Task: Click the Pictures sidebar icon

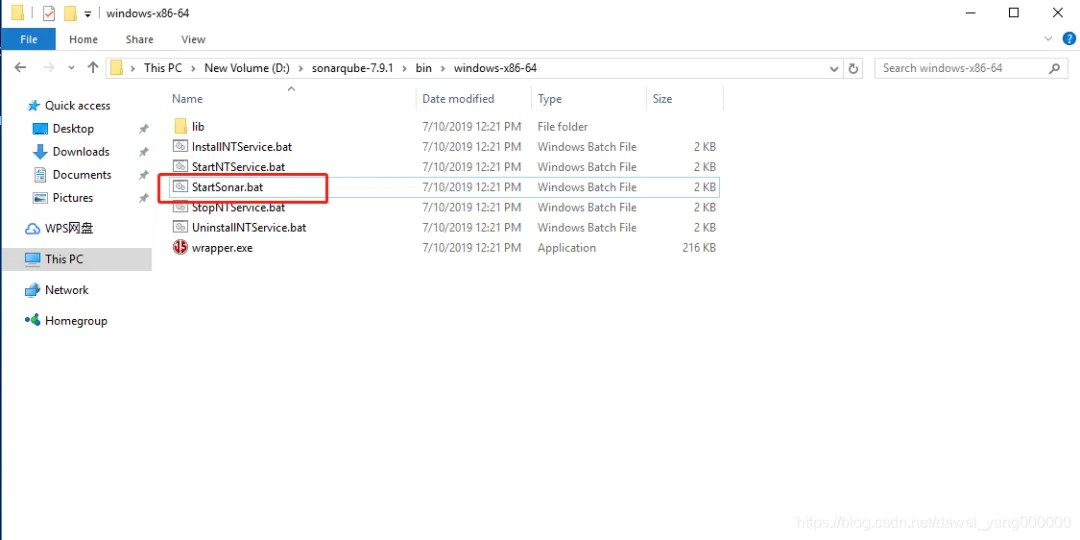Action: [41, 198]
